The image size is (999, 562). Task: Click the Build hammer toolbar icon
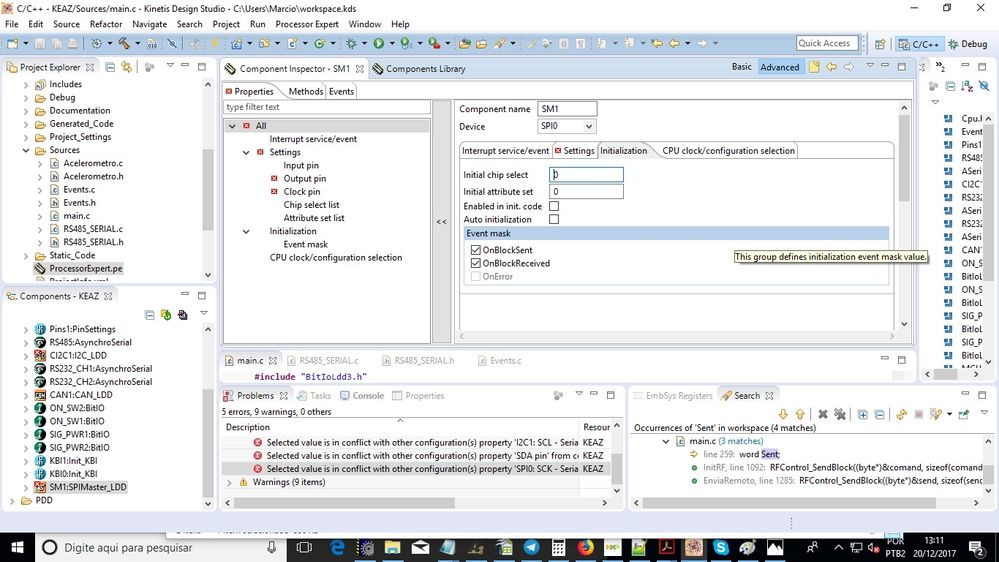pyautogui.click(x=124, y=43)
